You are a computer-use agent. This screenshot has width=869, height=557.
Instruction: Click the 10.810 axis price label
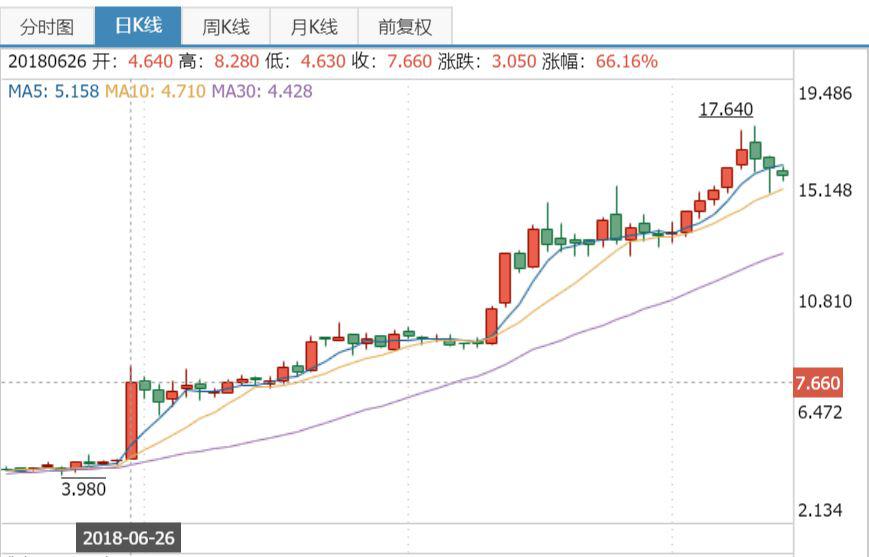(825, 301)
